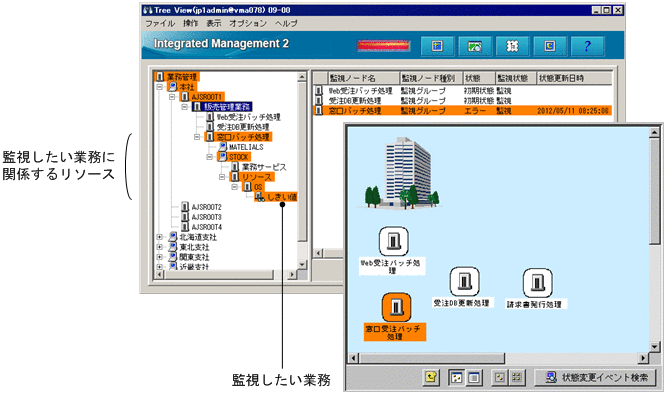This screenshot has height=396, width=668.
Task: Expand the 東北支社 branch
Action: [x=160, y=247]
